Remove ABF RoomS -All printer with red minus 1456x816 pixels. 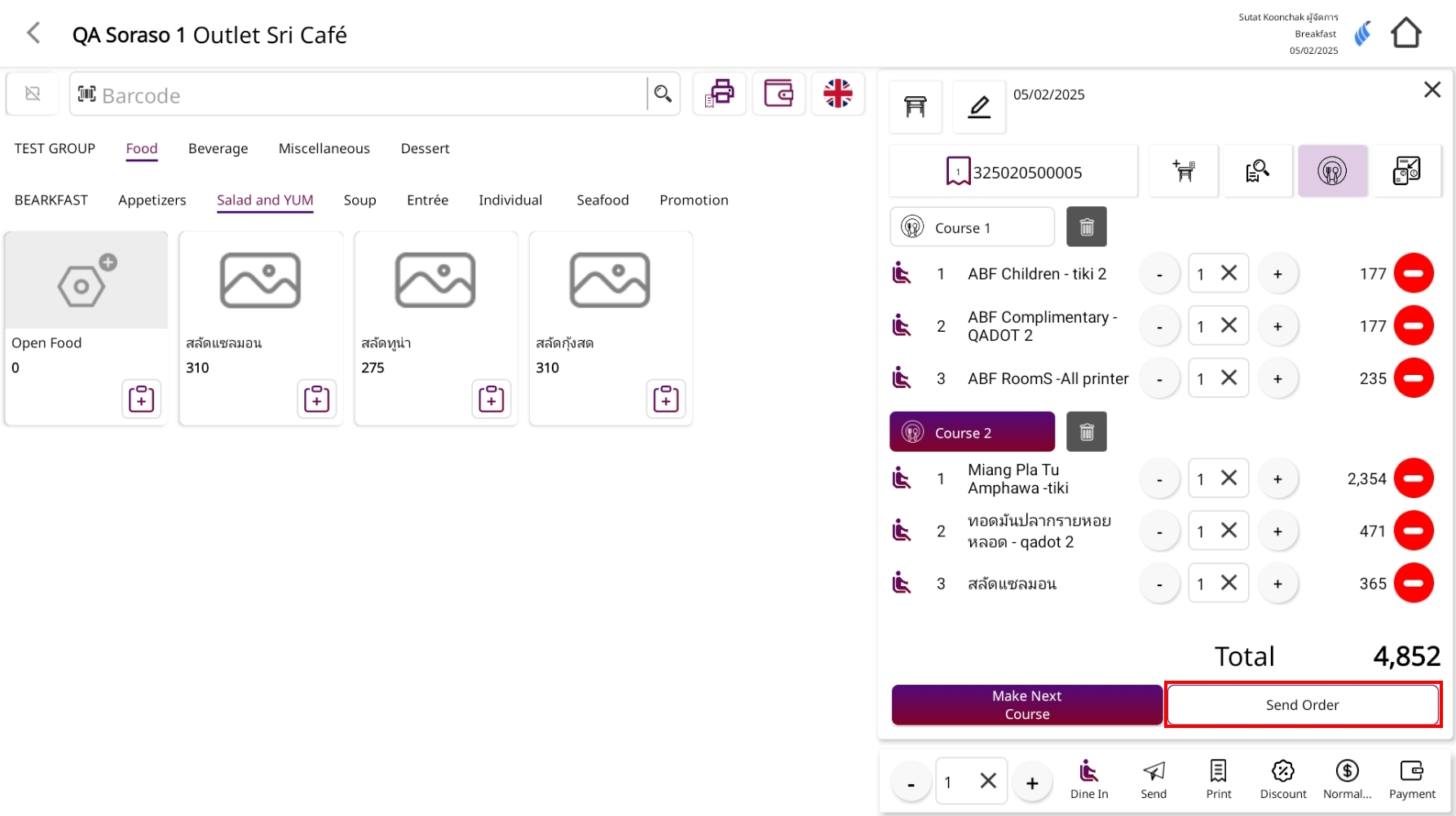tap(1413, 378)
